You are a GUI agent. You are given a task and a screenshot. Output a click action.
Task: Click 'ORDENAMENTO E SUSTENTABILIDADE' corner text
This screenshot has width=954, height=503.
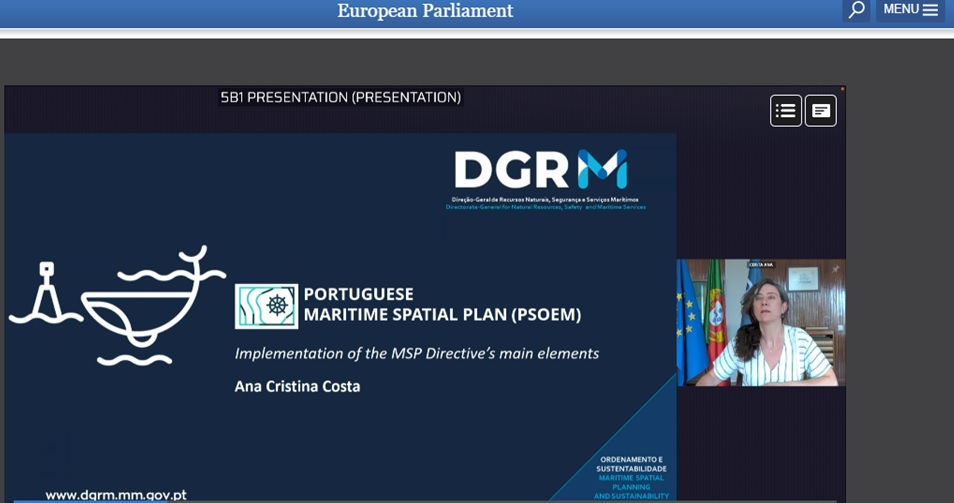click(632, 464)
